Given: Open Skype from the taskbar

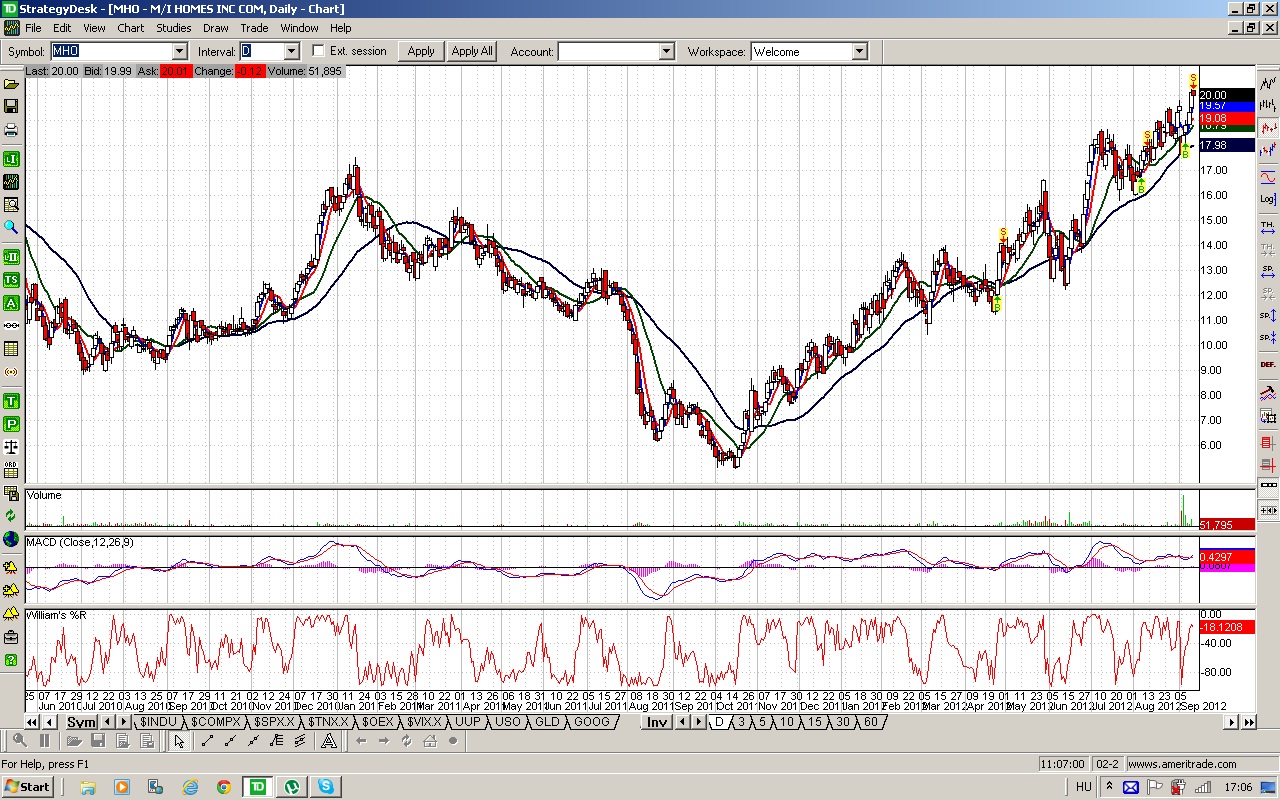Looking at the screenshot, I should point(326,787).
